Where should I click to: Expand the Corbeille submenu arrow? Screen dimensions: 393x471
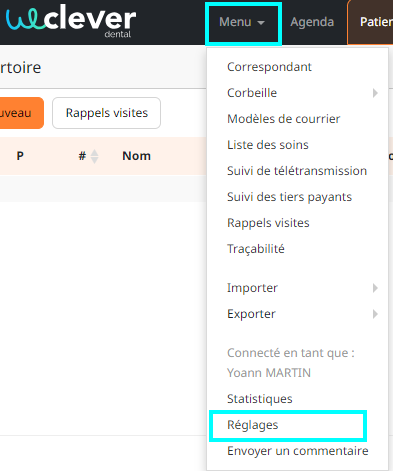[375, 93]
